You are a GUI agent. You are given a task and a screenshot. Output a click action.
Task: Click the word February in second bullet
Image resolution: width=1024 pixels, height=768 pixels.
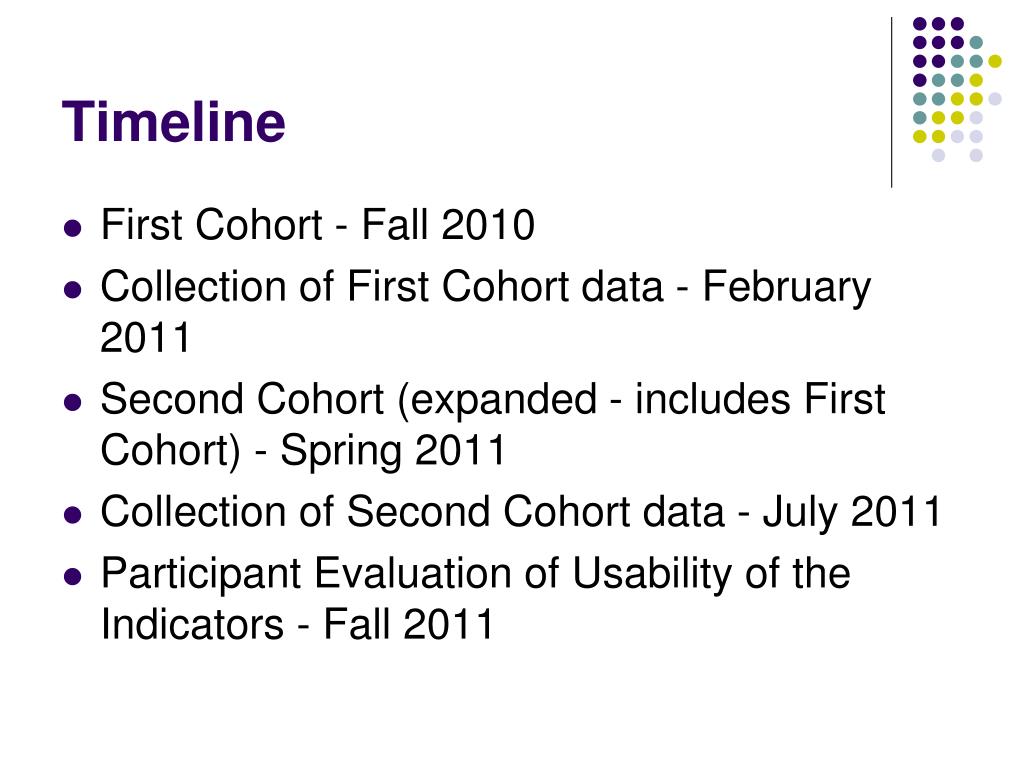point(786,288)
